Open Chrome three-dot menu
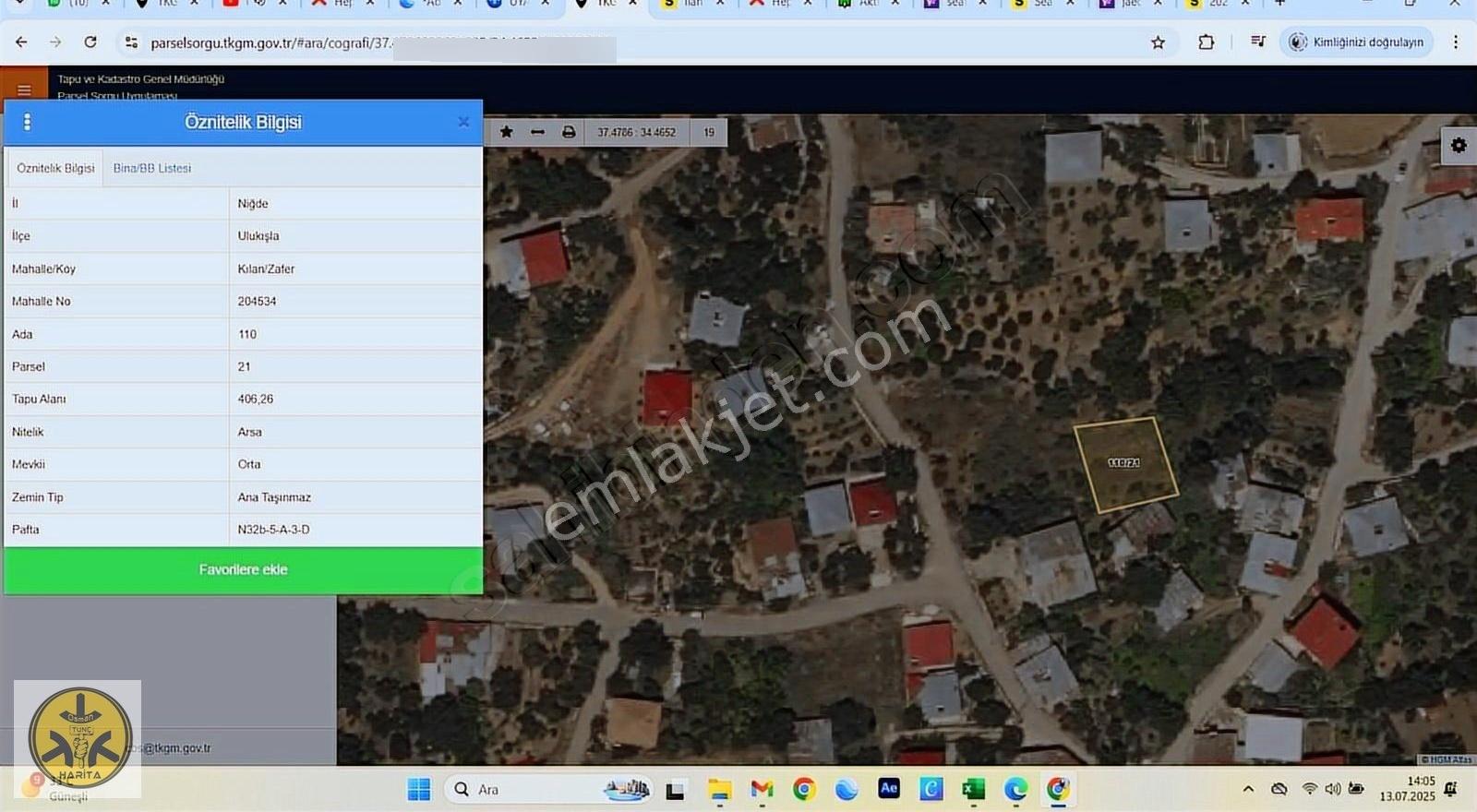Viewport: 1477px width, 812px height. pos(1456,42)
